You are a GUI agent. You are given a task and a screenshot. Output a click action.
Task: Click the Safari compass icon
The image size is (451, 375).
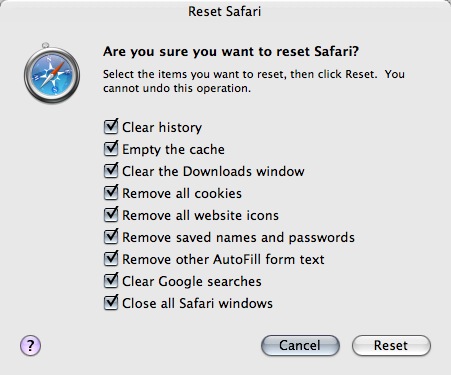click(52, 73)
